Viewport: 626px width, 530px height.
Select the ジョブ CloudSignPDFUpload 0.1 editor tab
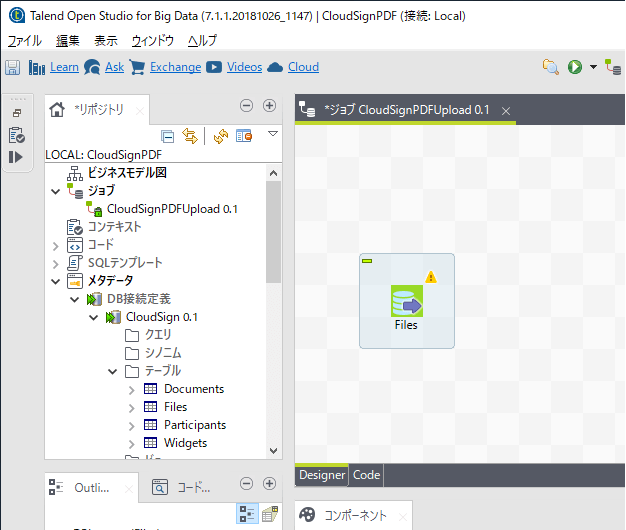click(x=406, y=110)
